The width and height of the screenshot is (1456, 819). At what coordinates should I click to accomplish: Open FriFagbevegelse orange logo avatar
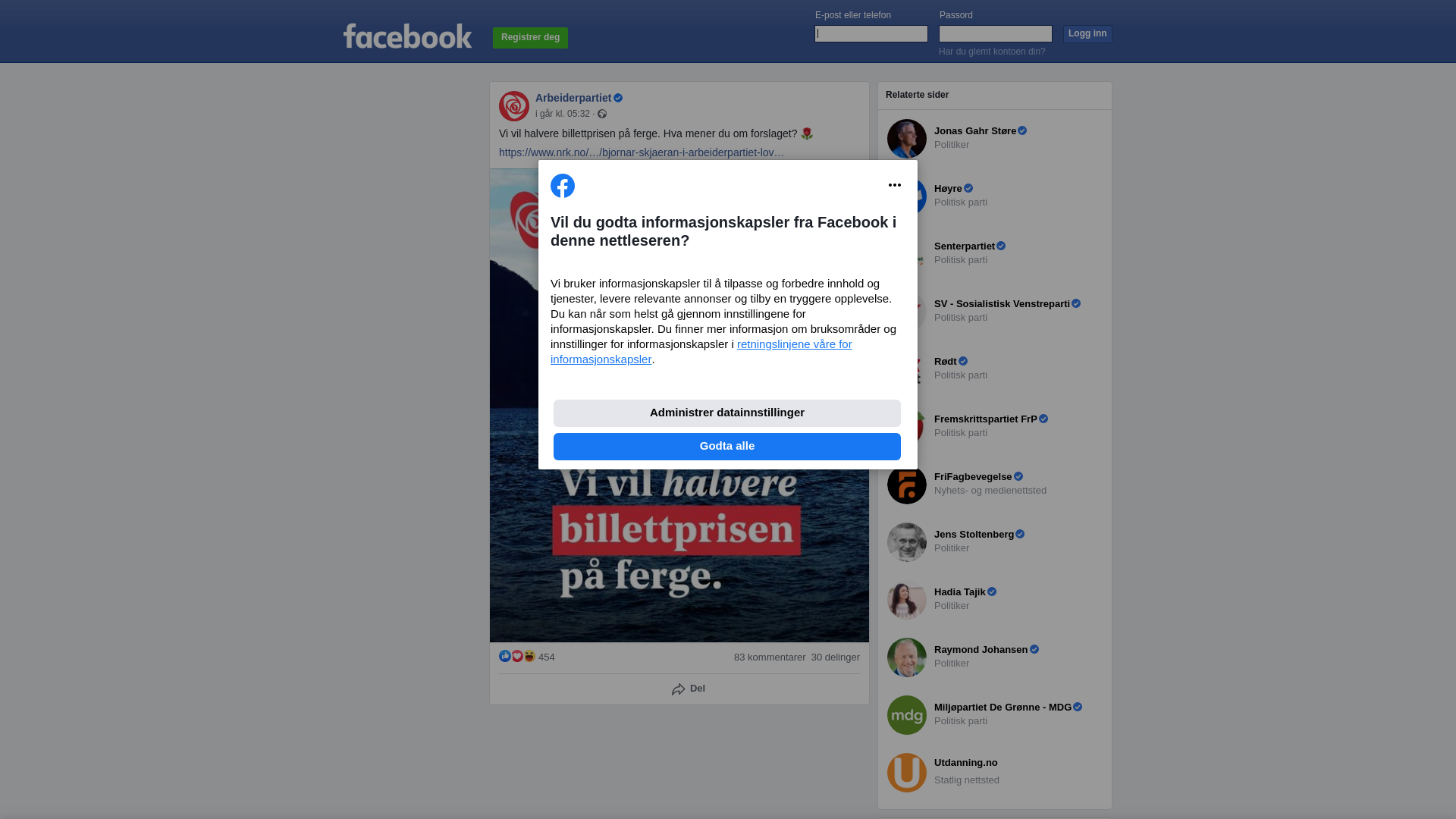click(907, 485)
